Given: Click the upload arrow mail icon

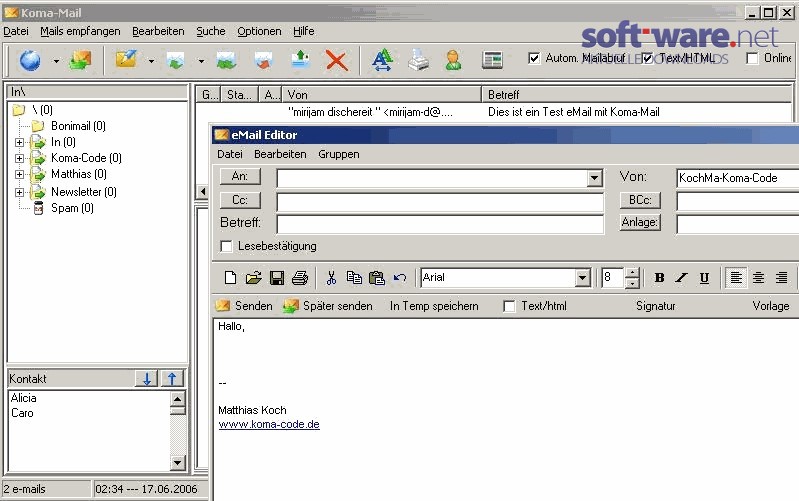Looking at the screenshot, I should coord(301,60).
